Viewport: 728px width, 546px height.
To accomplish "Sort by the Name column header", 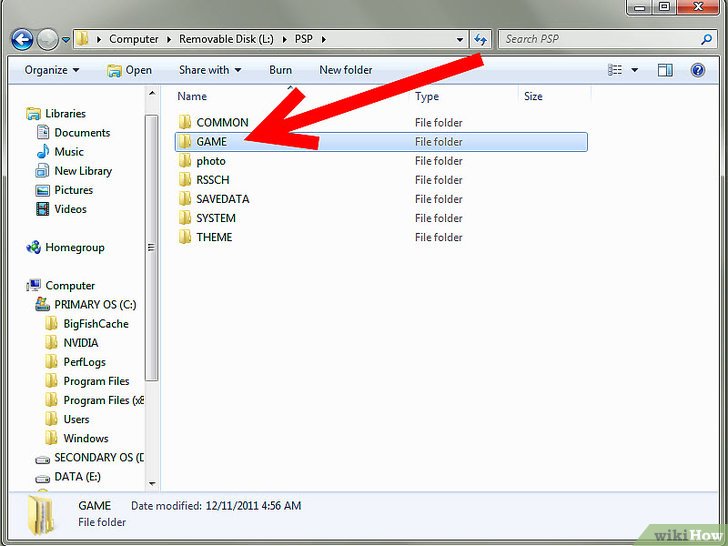I will point(192,96).
